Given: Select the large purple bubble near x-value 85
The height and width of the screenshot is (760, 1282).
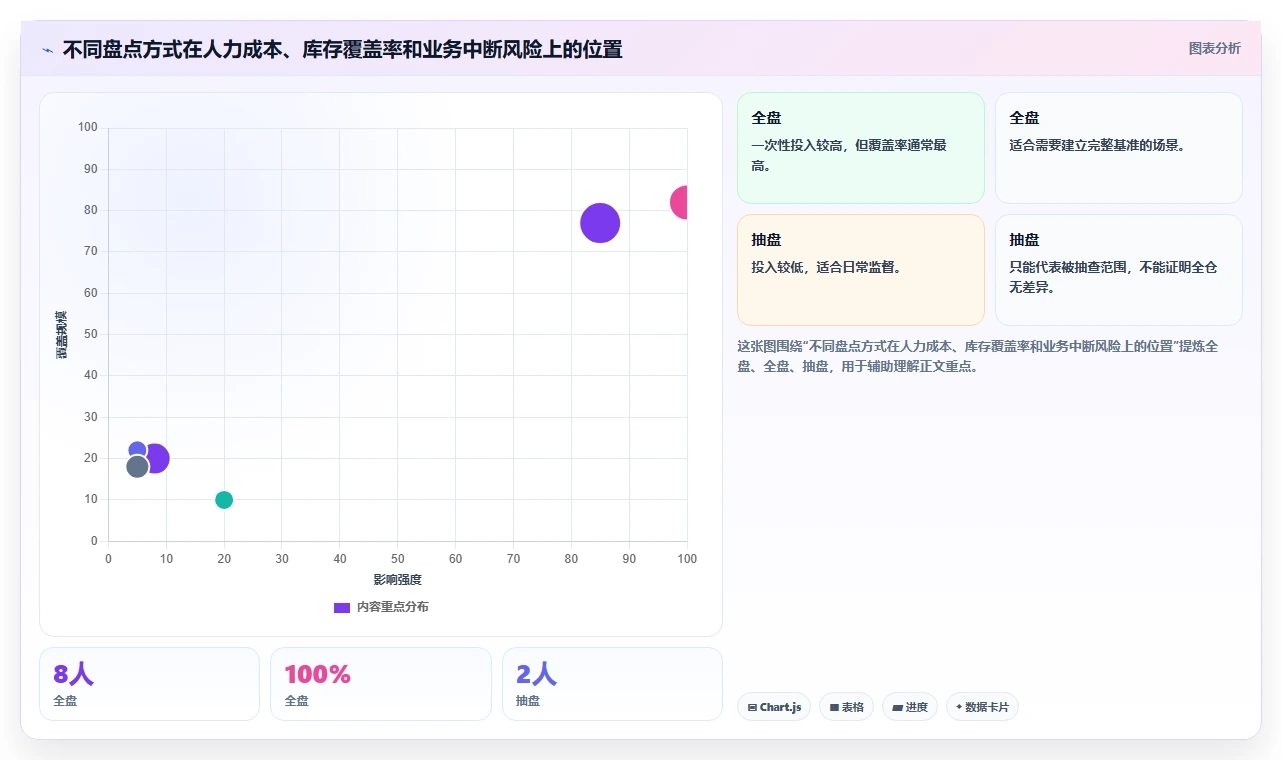Looking at the screenshot, I should pos(600,223).
